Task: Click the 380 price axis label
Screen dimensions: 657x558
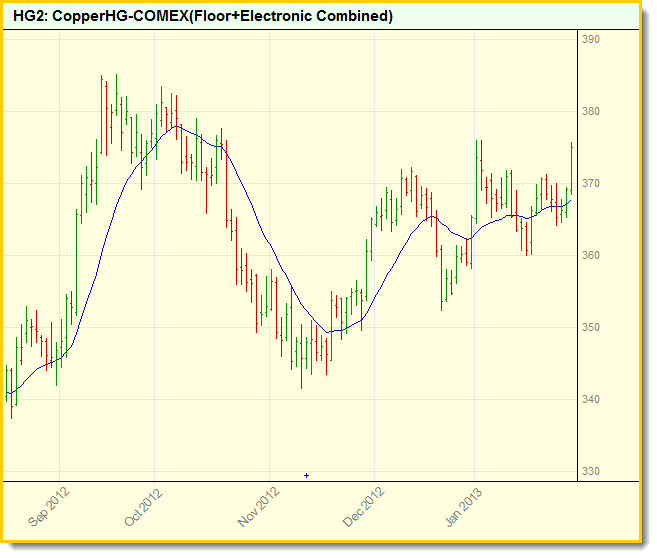Action: 590,111
